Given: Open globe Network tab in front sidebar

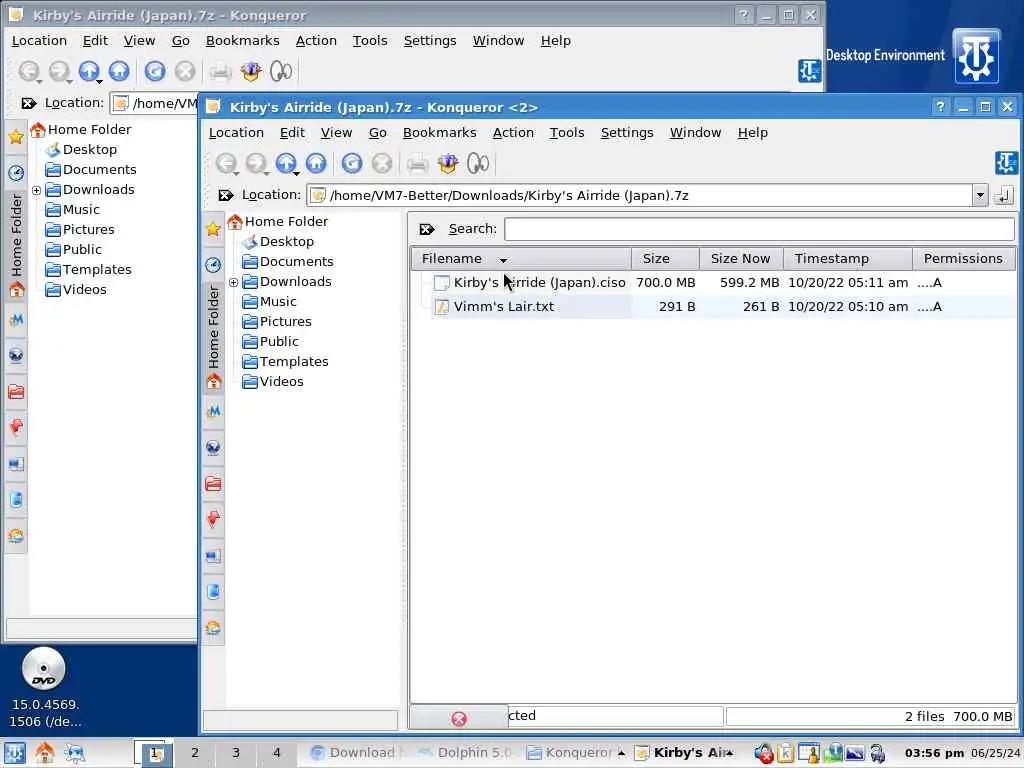Looking at the screenshot, I should point(213,447).
